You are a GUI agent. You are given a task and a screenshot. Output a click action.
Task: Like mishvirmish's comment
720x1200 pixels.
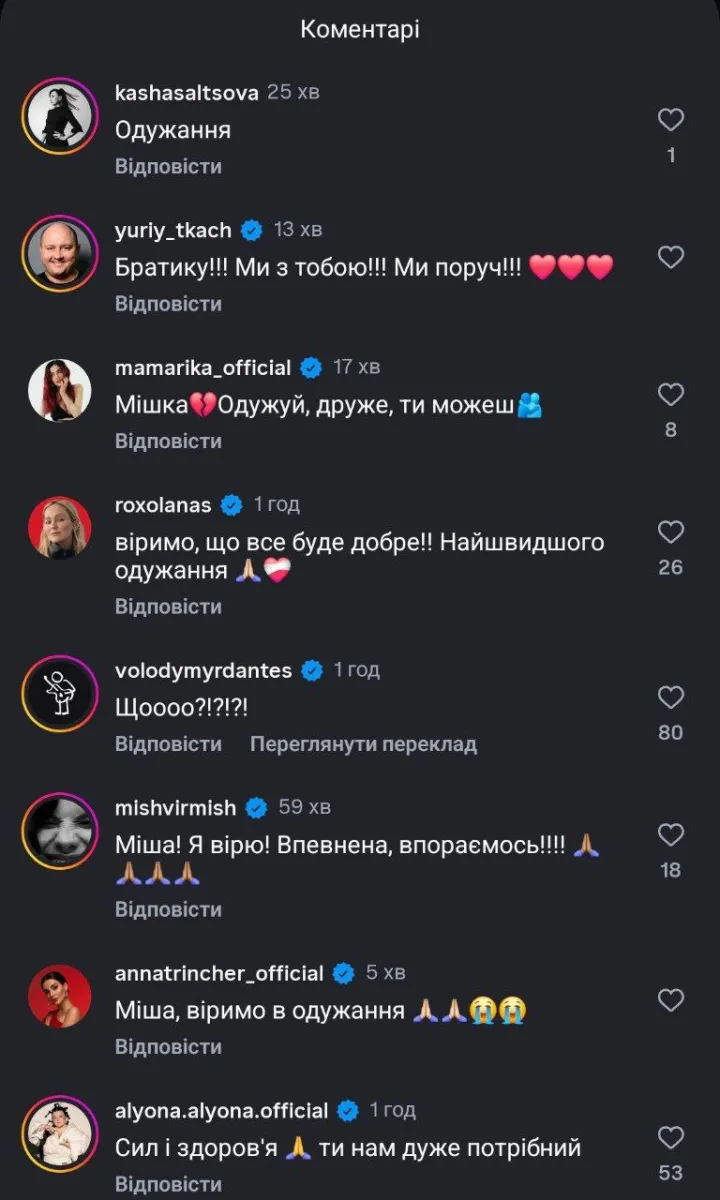(671, 835)
